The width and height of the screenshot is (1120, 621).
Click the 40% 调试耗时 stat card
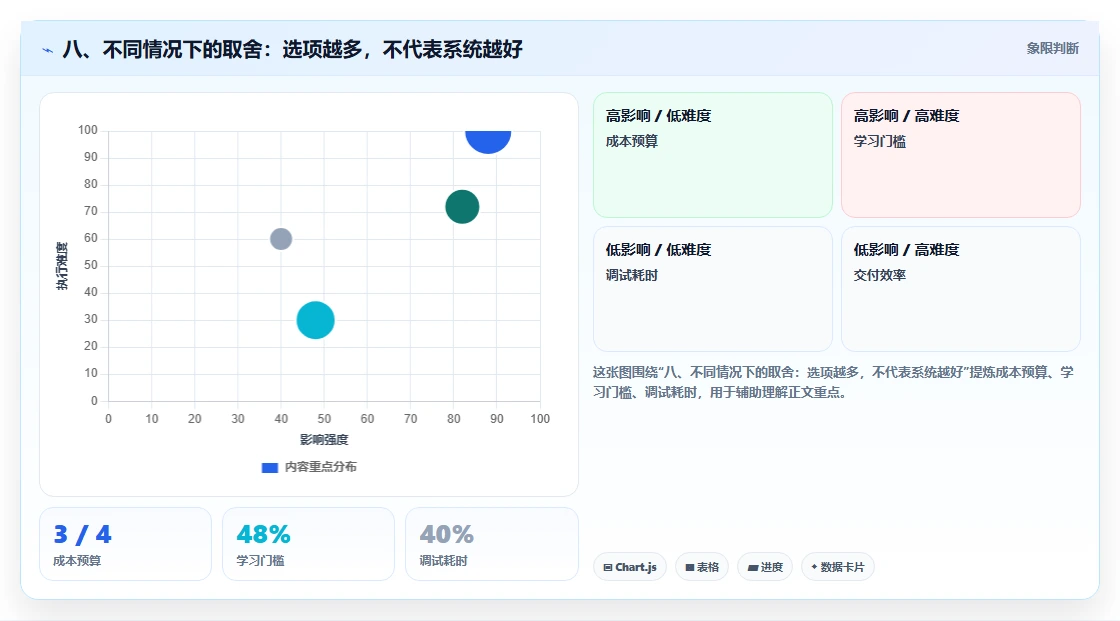[491, 544]
